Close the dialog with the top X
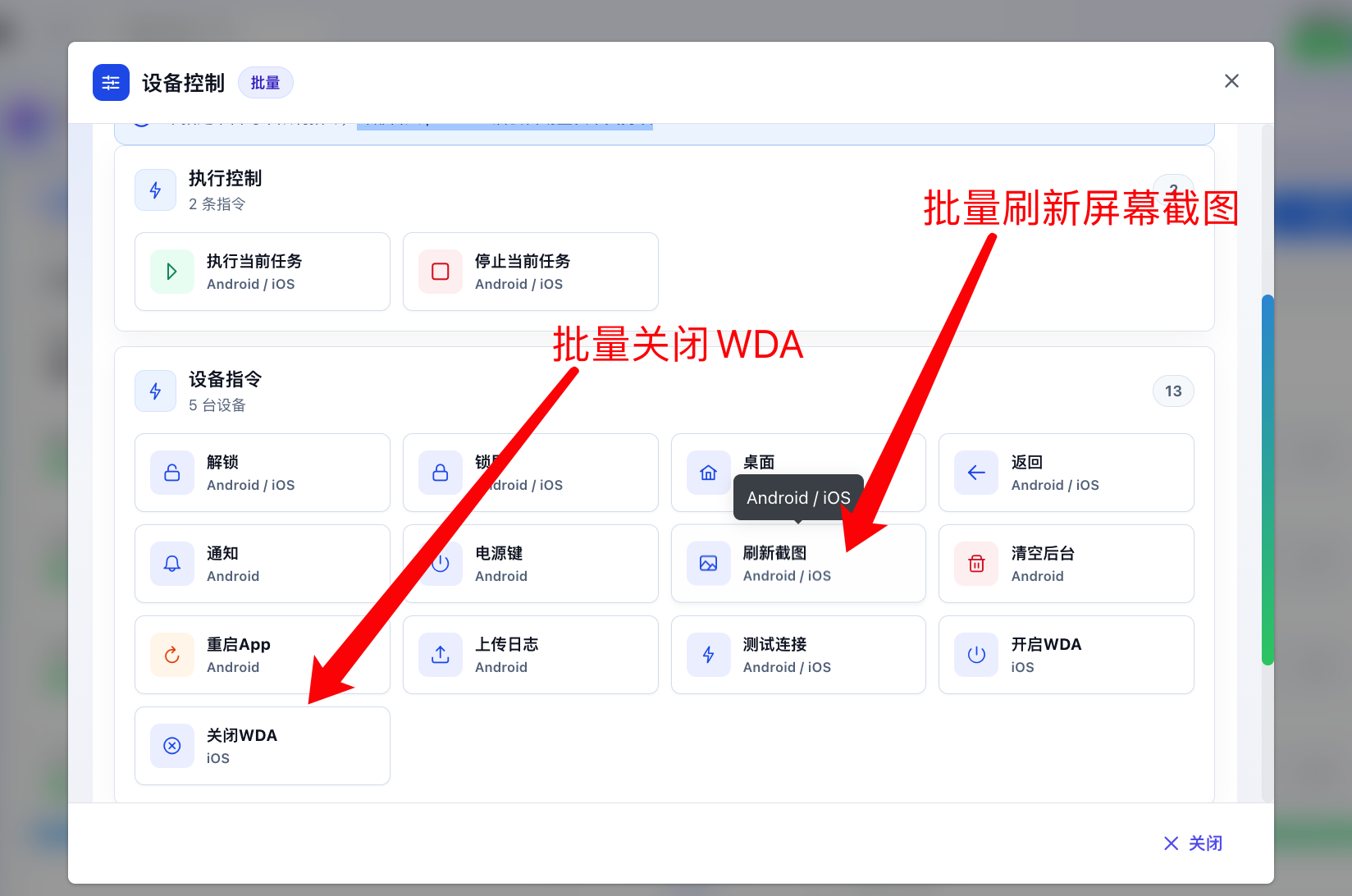Image resolution: width=1352 pixels, height=896 pixels. coord(1231,81)
